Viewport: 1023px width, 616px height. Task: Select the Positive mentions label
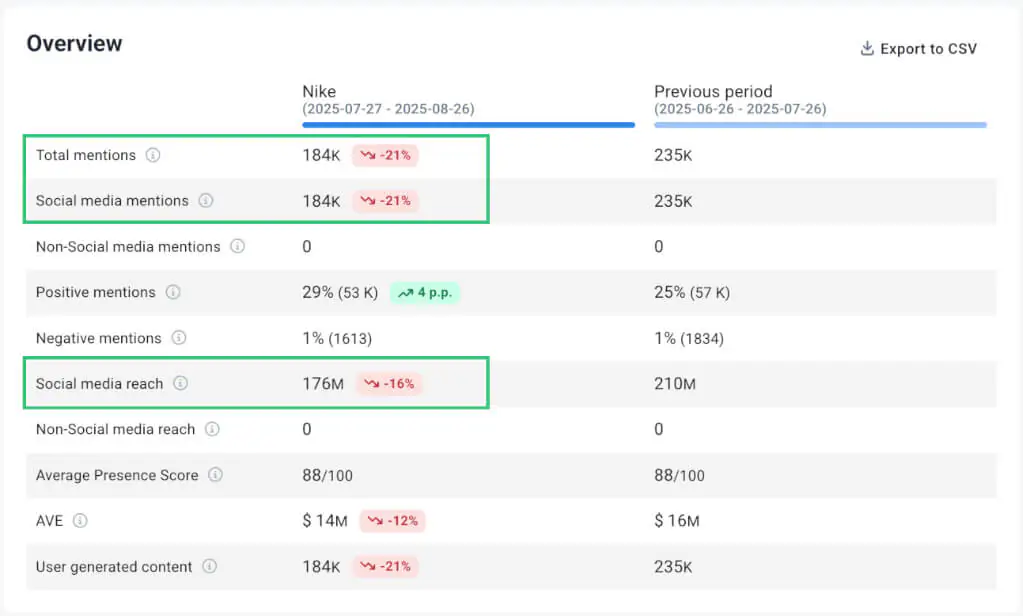coord(96,292)
